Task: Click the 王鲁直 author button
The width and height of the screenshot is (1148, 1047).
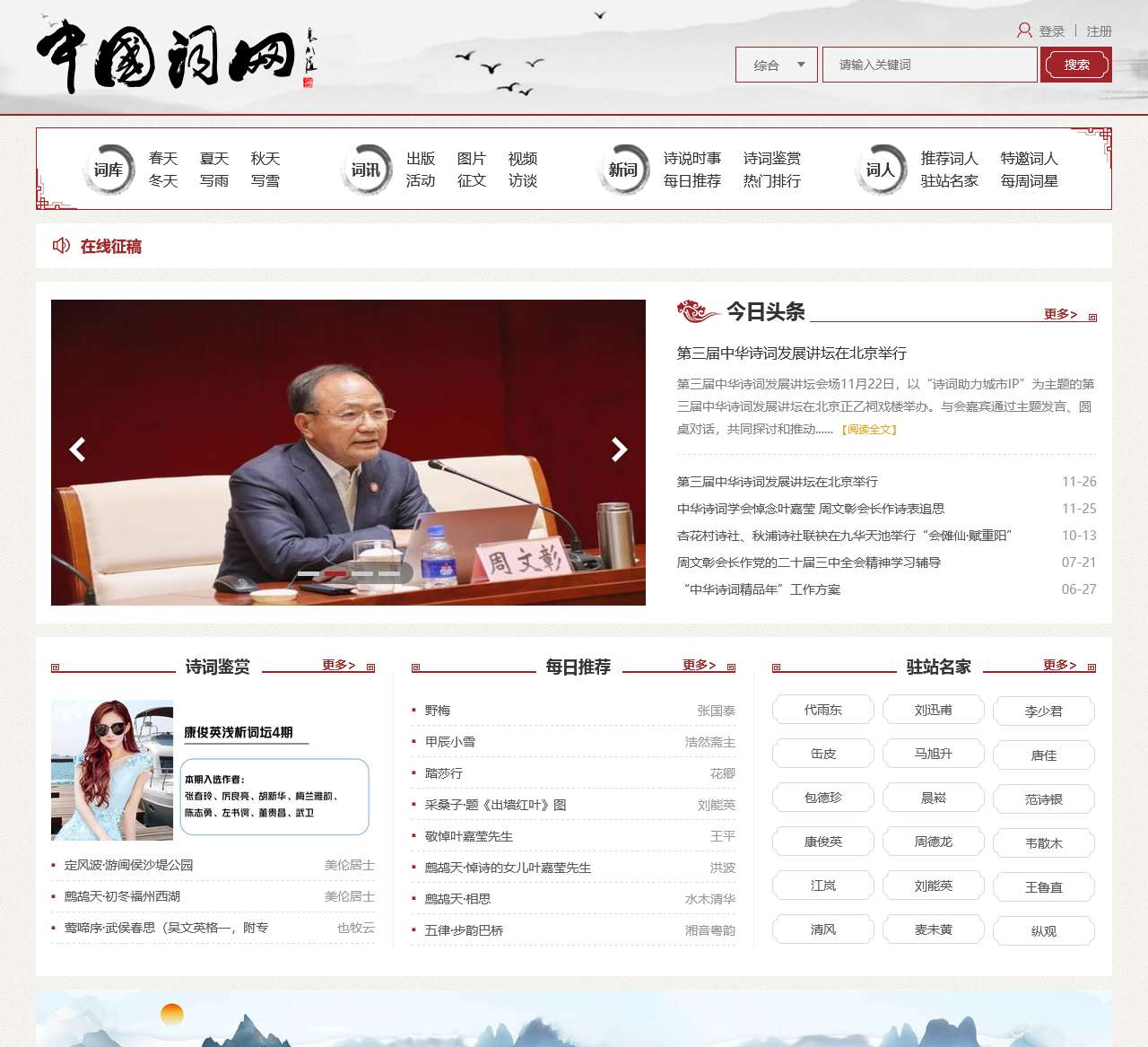Action: point(1044,887)
